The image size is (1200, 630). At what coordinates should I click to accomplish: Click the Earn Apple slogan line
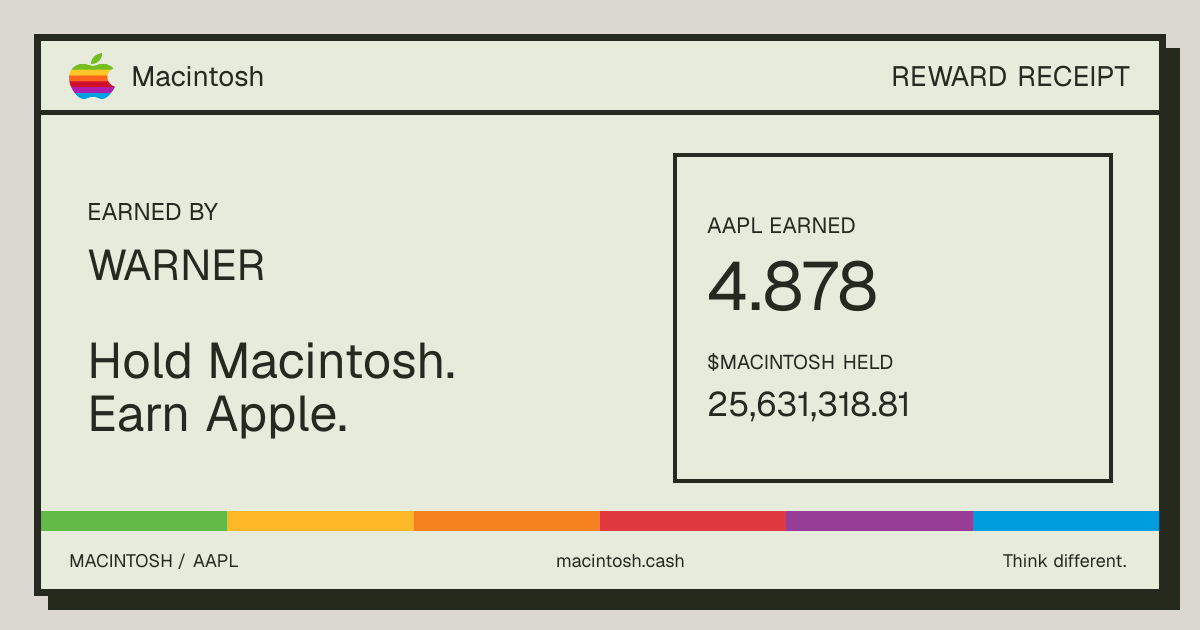pyautogui.click(x=218, y=414)
